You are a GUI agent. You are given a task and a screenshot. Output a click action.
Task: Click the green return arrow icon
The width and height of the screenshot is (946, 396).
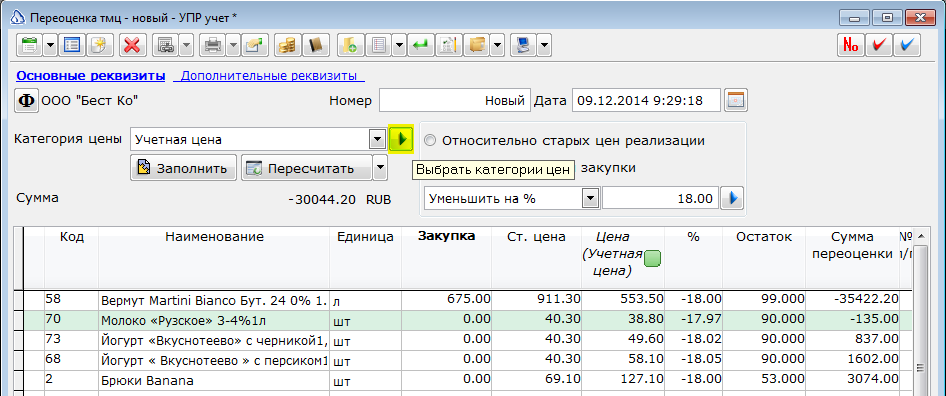(421, 45)
